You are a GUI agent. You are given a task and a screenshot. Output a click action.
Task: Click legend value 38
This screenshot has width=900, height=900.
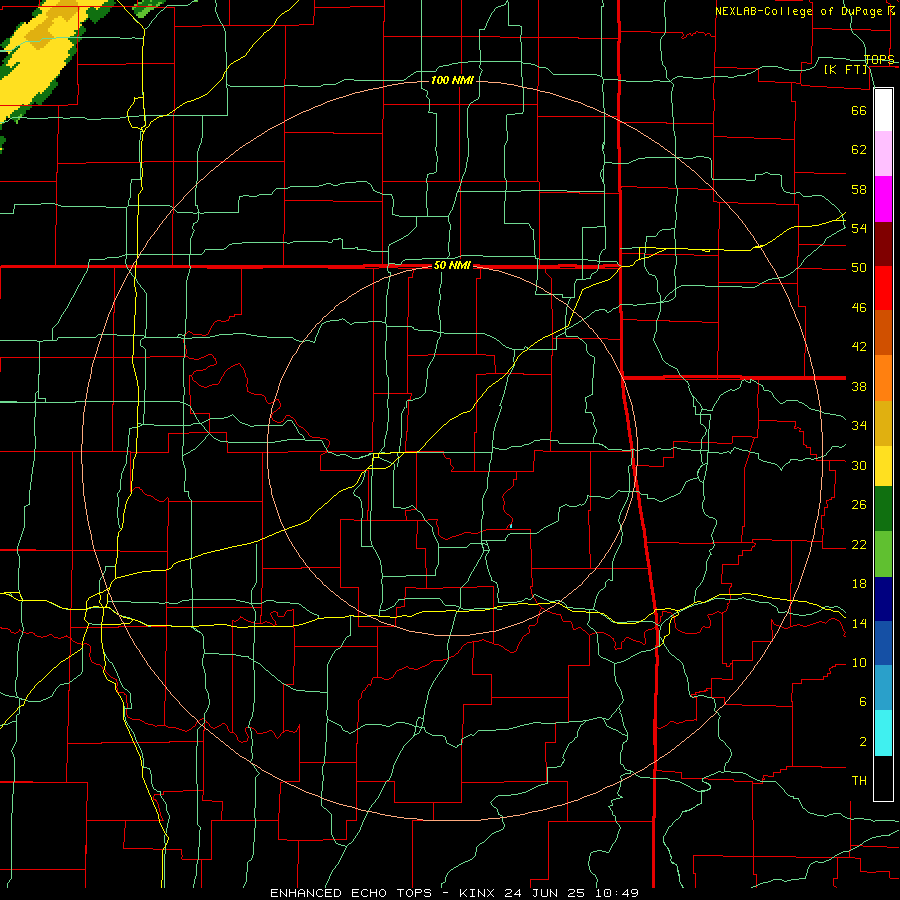(859, 387)
